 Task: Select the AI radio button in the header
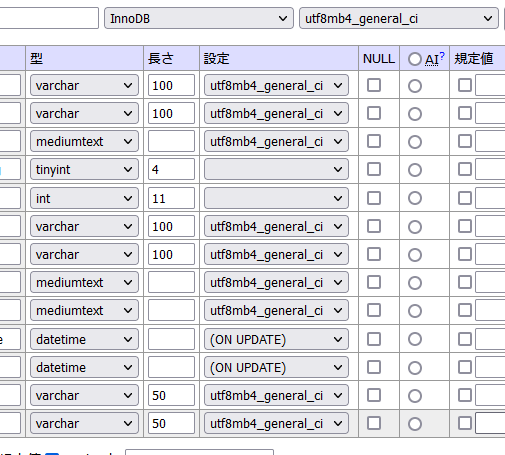pos(415,59)
